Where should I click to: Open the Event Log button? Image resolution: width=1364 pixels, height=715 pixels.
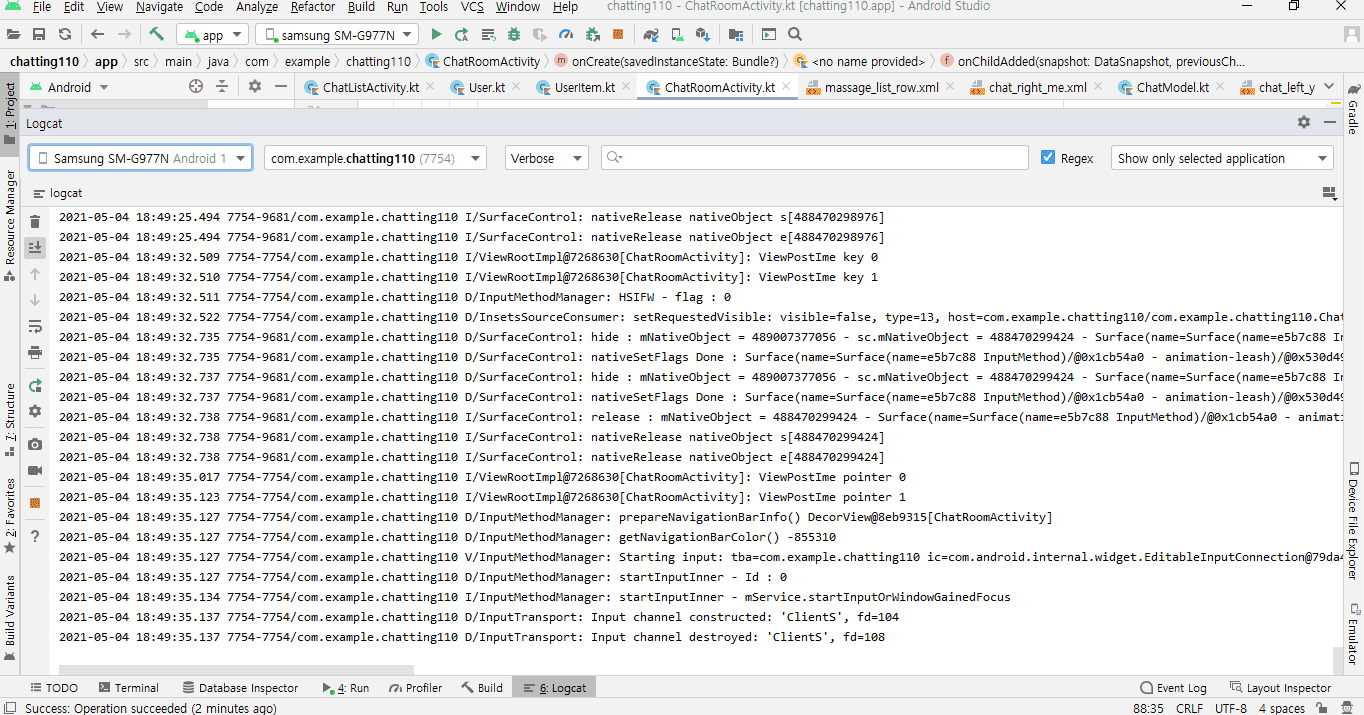point(1173,688)
